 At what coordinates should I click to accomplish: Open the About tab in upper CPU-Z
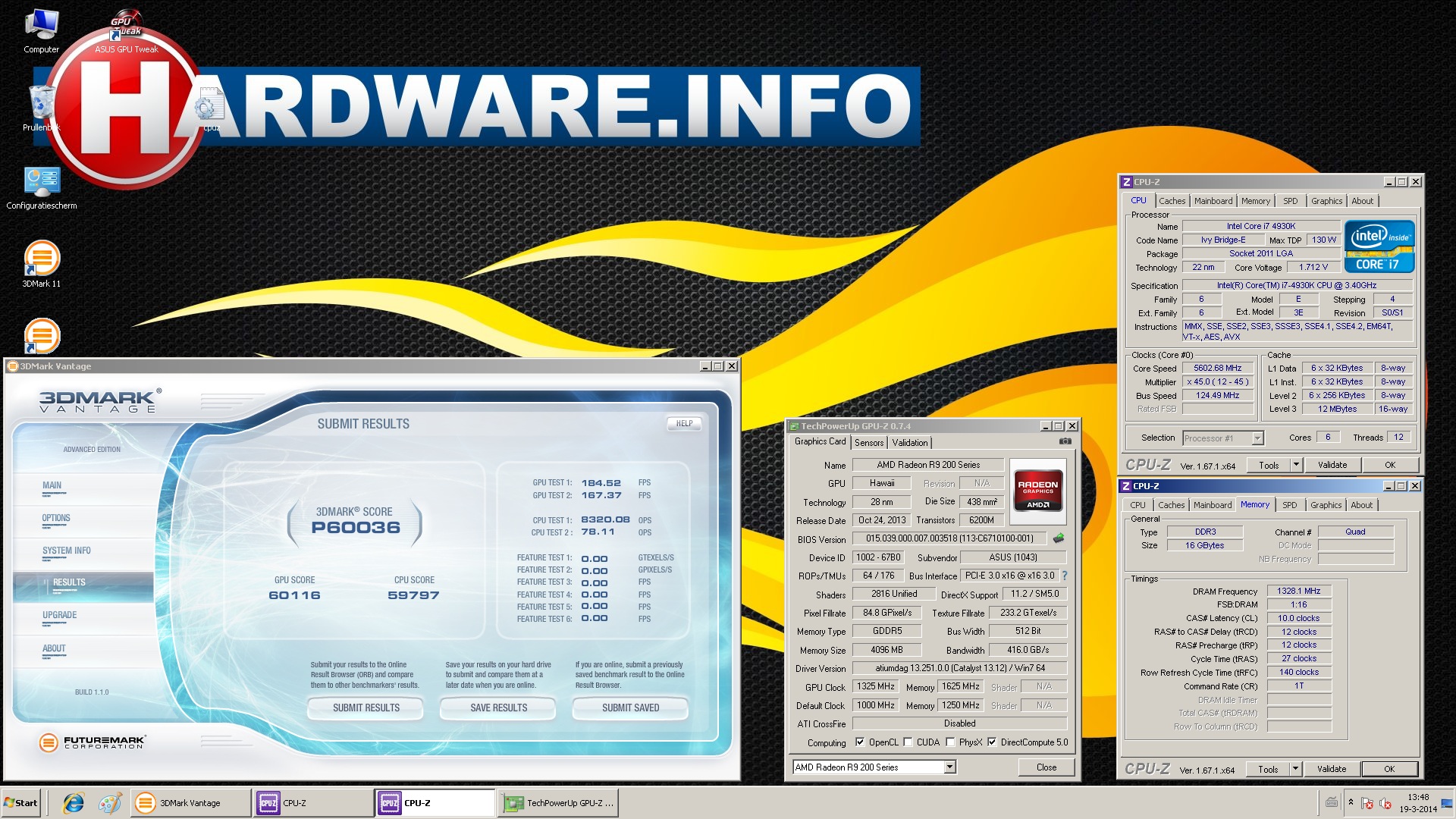click(1362, 201)
